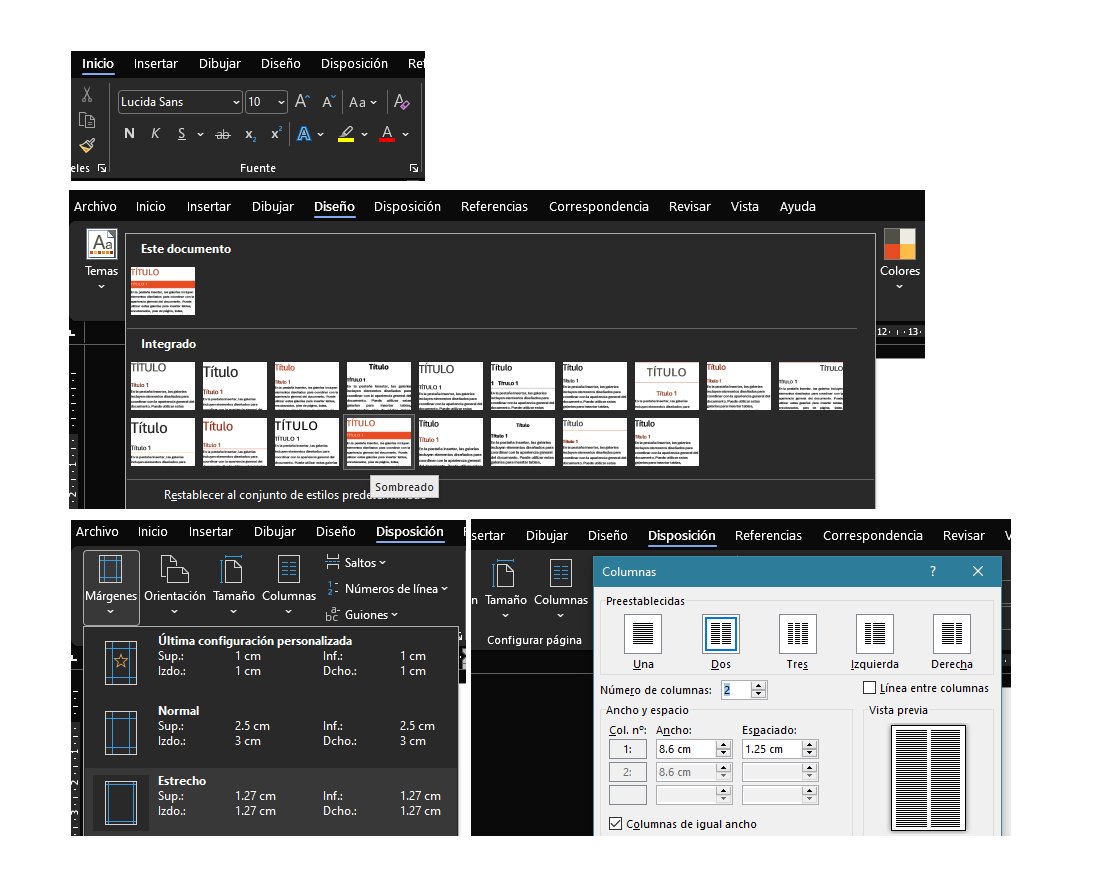The width and height of the screenshot is (1095, 885).
Task: Open the Orientación dropdown
Action: click(175, 585)
